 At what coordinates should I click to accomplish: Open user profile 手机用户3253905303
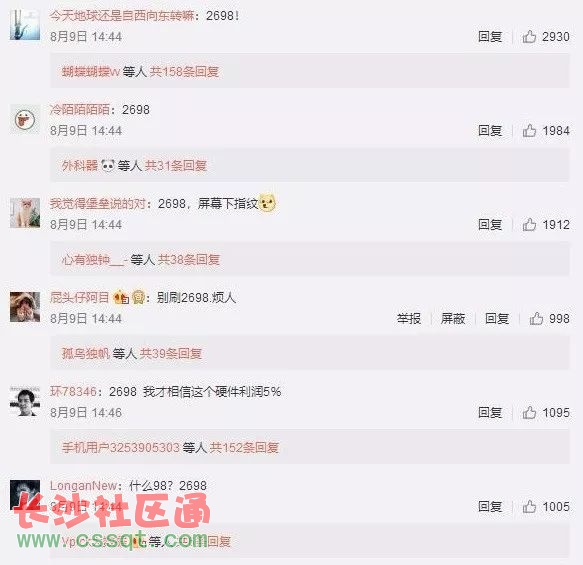coord(121,448)
